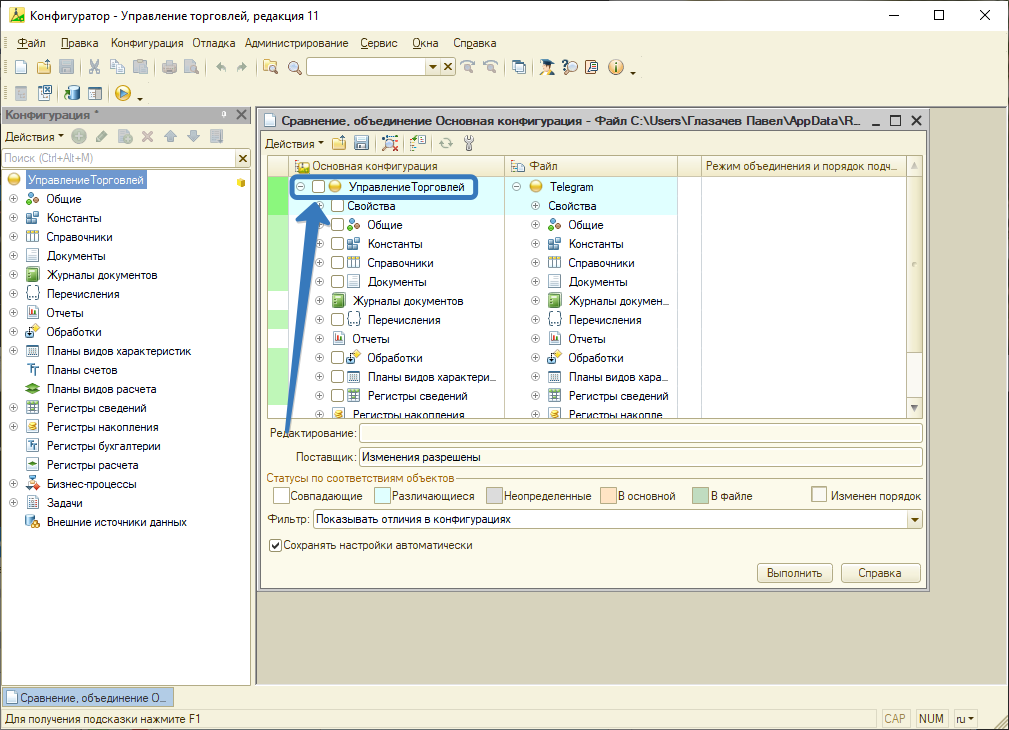Click the start debugging play icon
Viewport: 1009px width, 730px height.
123,93
